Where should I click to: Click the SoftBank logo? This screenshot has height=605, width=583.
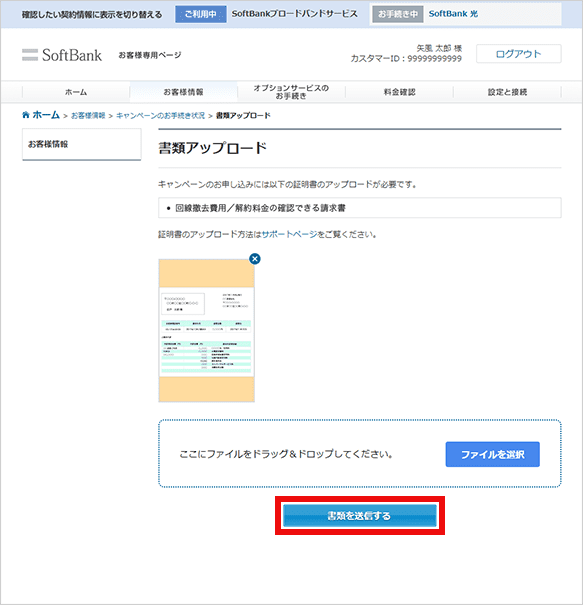pos(62,55)
